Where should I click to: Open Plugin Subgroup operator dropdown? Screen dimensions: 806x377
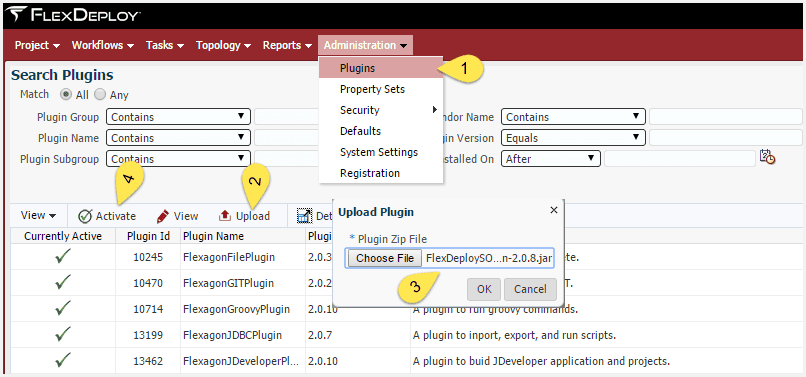pos(178,159)
